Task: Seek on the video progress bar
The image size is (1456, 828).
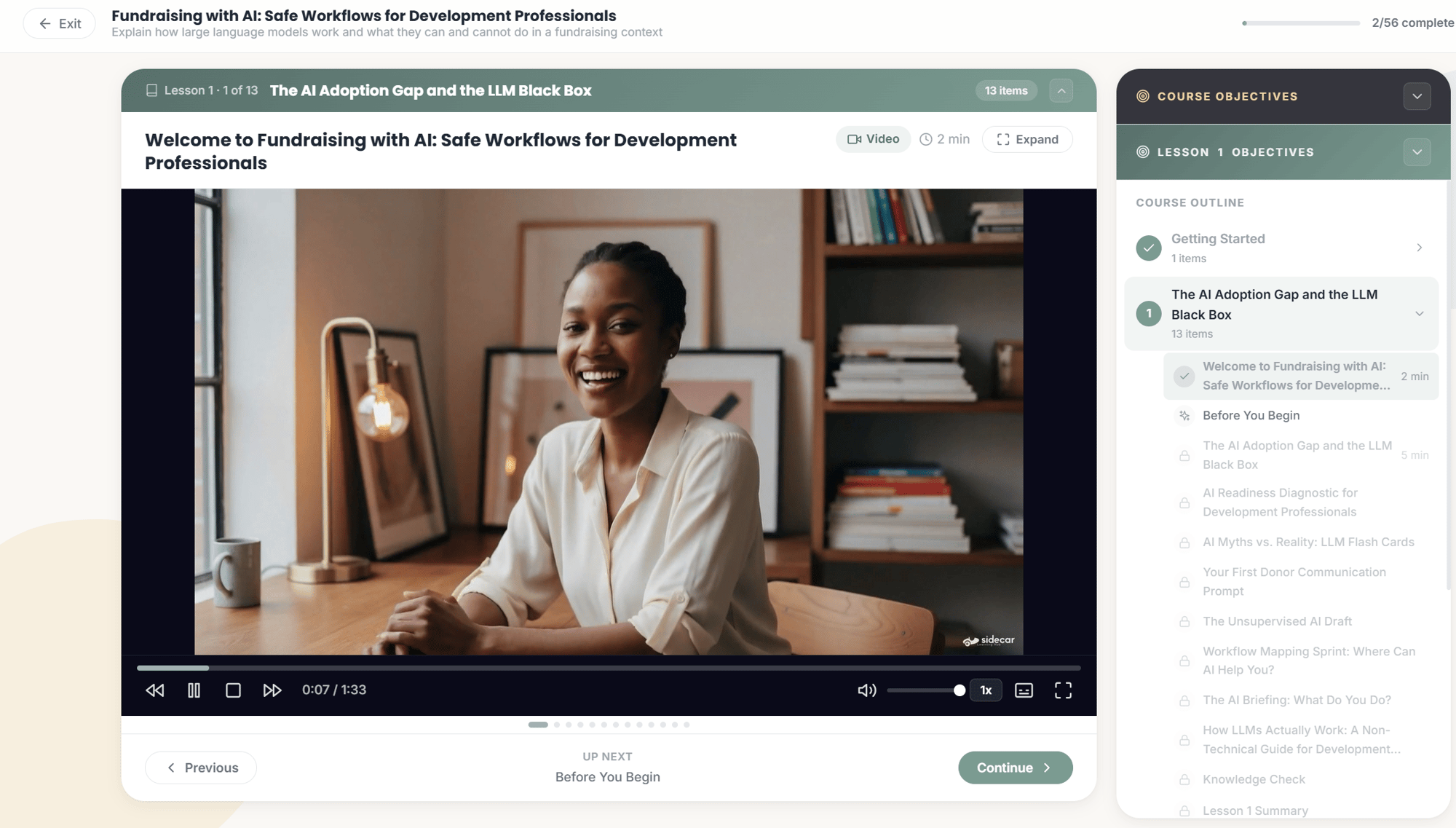Action: point(609,668)
